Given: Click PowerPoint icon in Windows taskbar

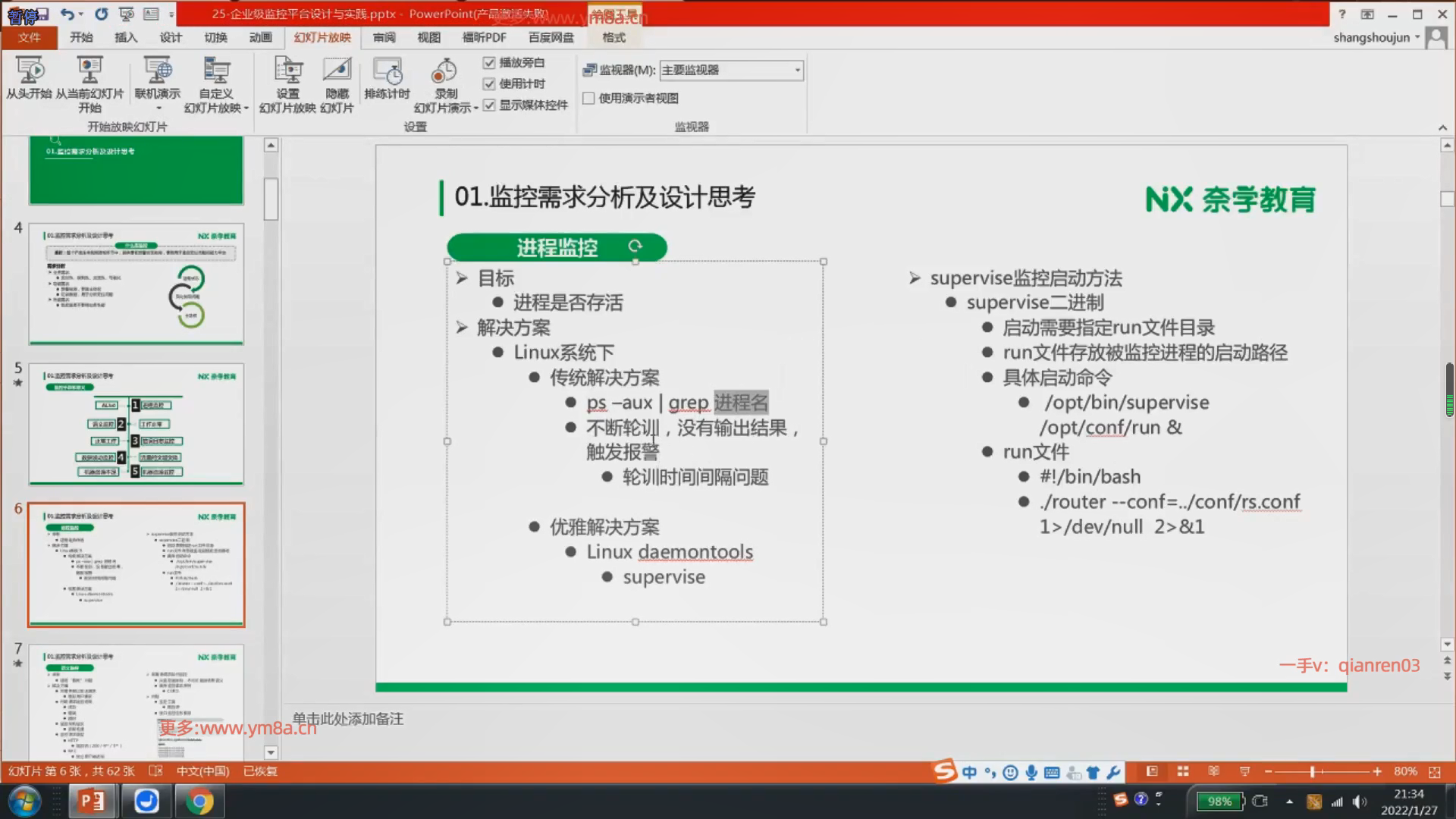Looking at the screenshot, I should click(x=92, y=801).
